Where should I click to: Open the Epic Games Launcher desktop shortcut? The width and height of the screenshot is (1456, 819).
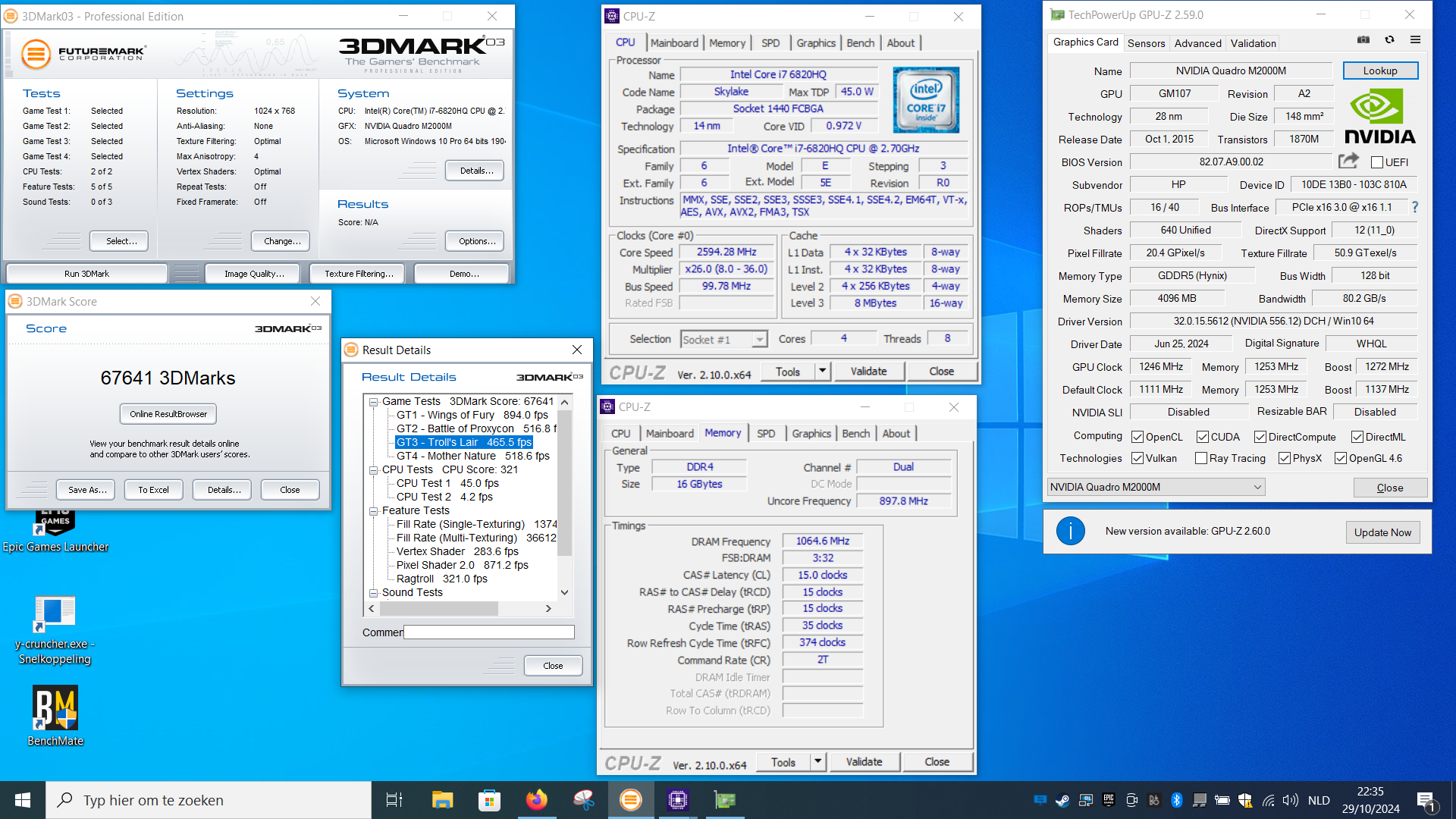(55, 531)
